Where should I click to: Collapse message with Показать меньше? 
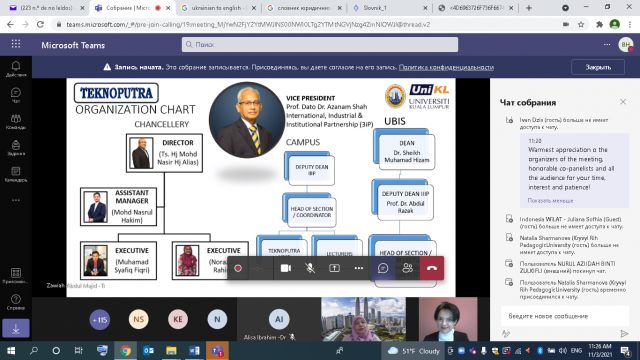tap(550, 201)
